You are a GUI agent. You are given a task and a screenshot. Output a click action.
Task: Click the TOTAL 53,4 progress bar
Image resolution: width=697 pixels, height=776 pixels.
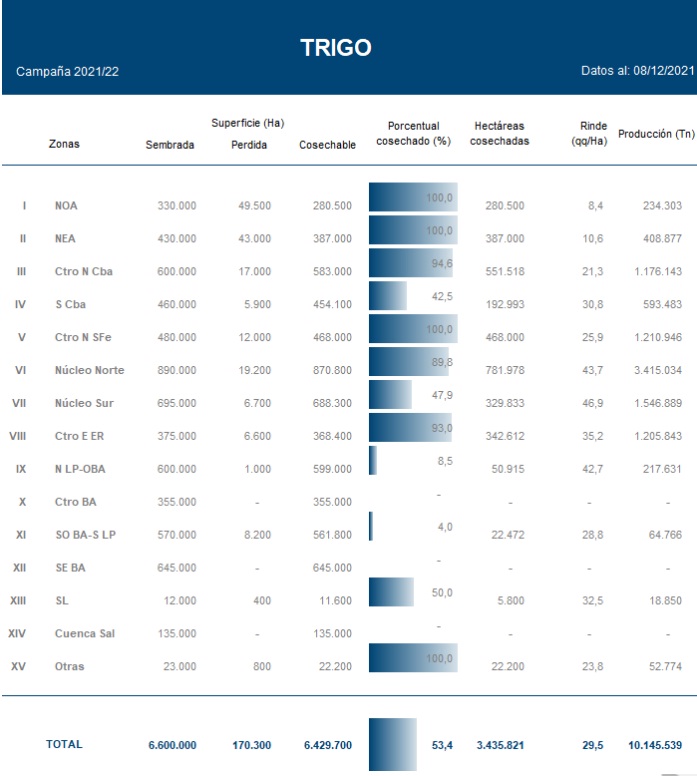(x=394, y=745)
